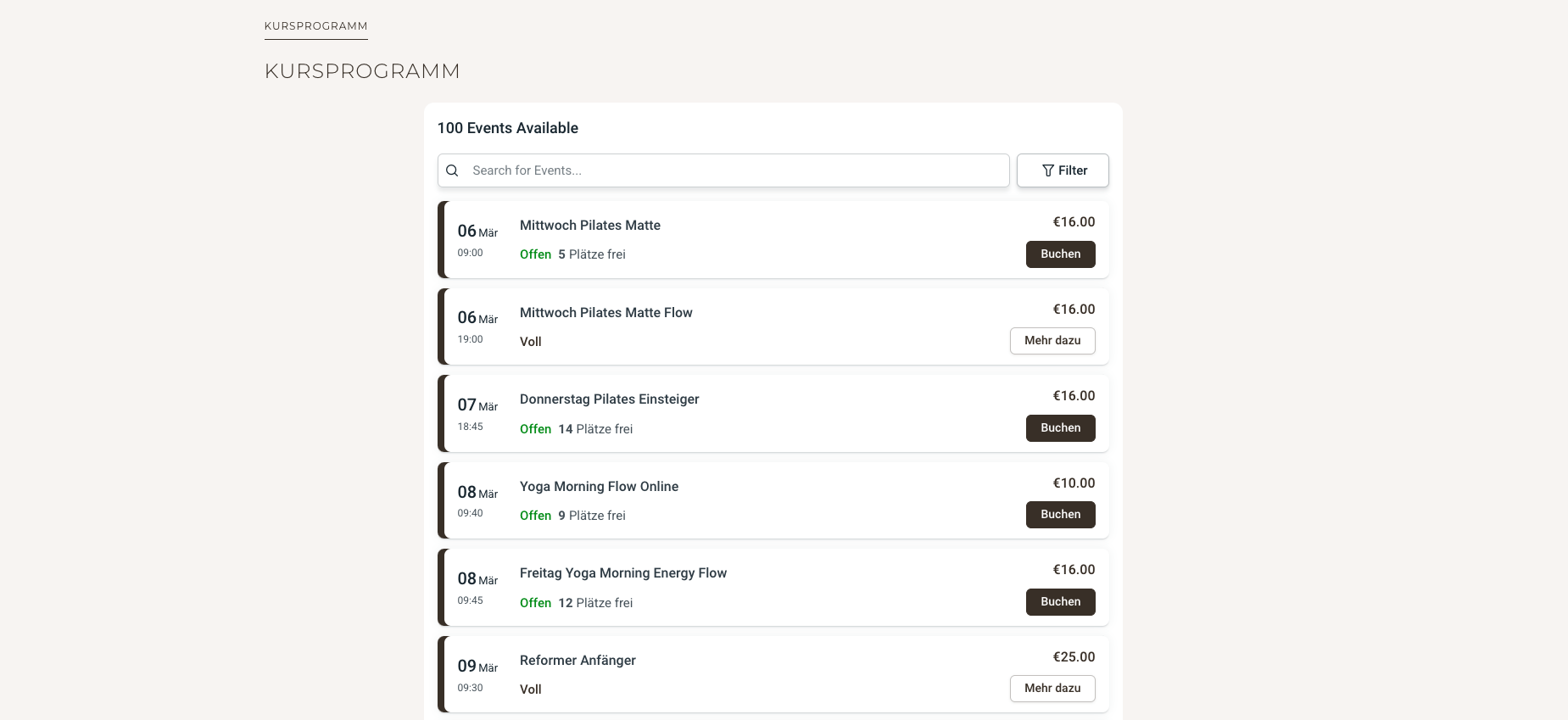Screen dimensions: 1568x720
Task: Open Mittwoch Pilates Matte Flow title
Action: (605, 313)
